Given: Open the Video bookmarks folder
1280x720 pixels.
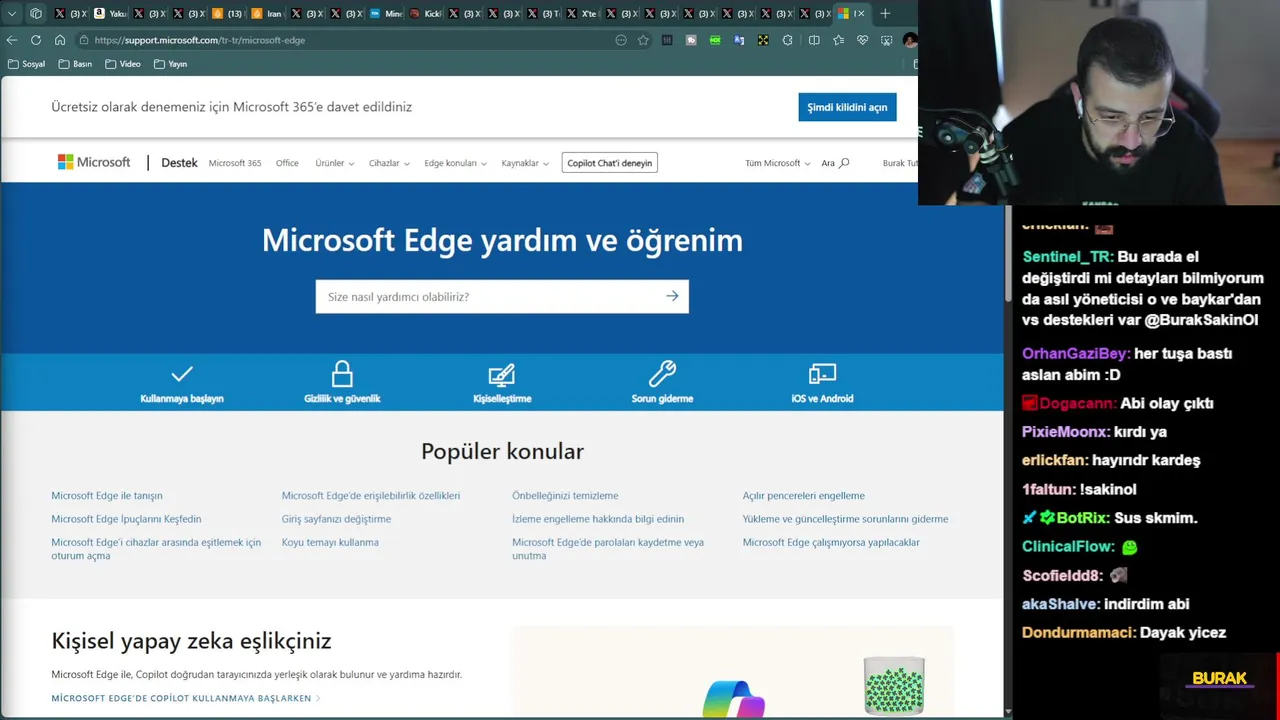Looking at the screenshot, I should [123, 64].
